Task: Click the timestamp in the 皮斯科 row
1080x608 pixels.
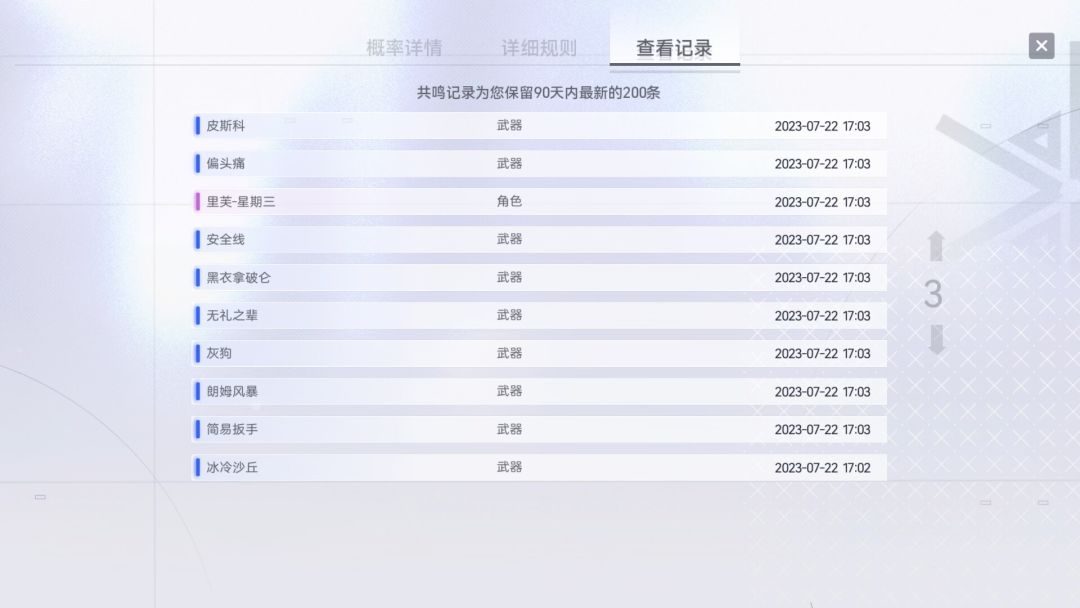Action: coord(822,126)
